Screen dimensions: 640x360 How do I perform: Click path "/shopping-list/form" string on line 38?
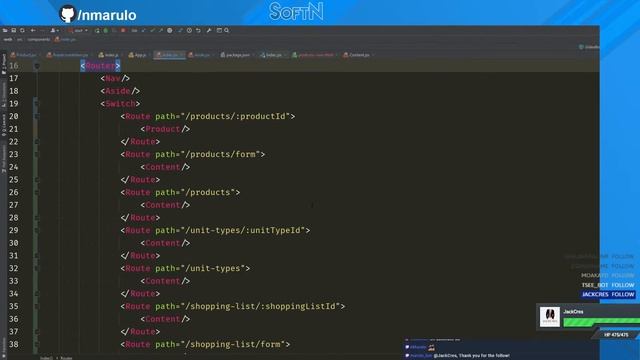tap(233, 344)
